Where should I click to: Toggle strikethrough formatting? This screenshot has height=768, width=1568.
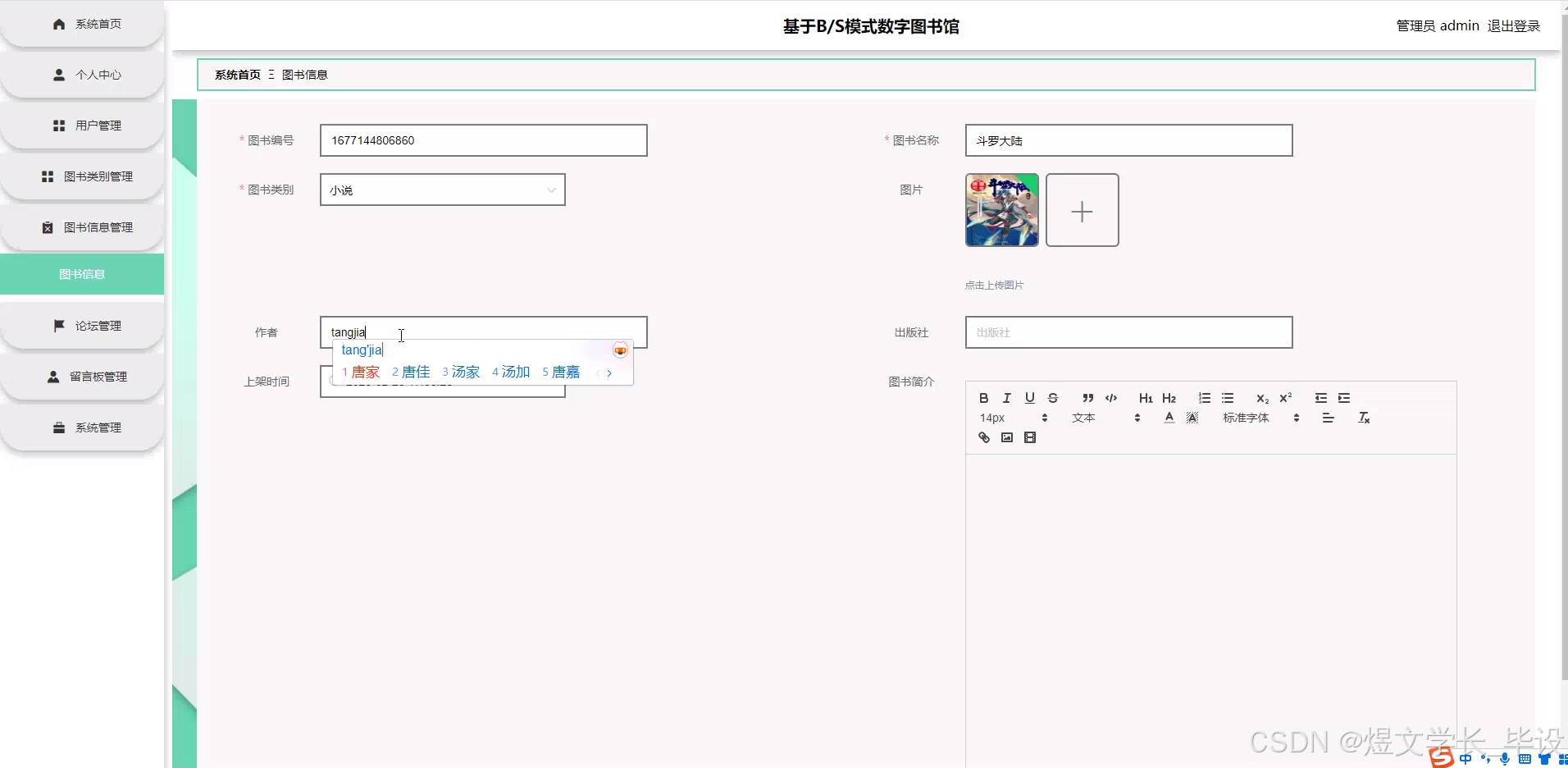(1053, 398)
